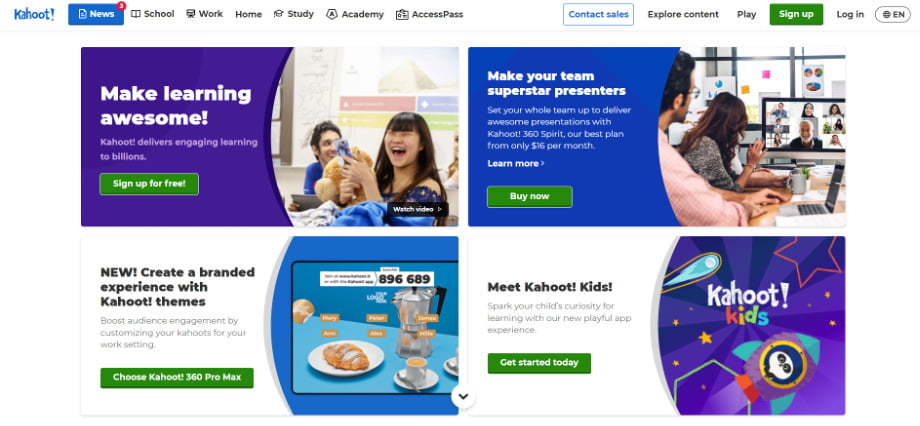Click Sign up for free! button
Image resolution: width=920 pixels, height=426 pixels.
click(x=149, y=184)
